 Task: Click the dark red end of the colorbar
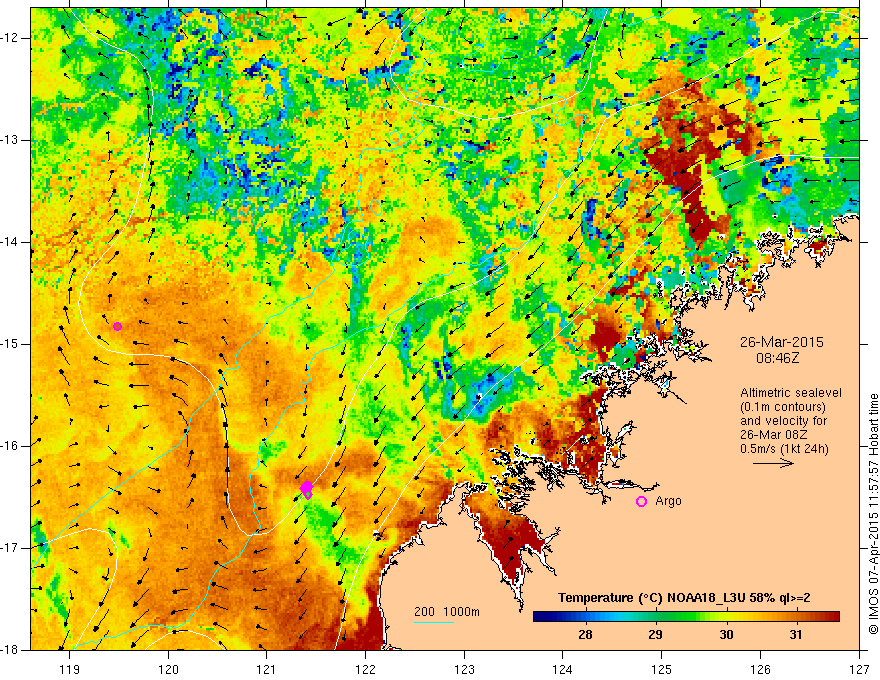tap(833, 617)
